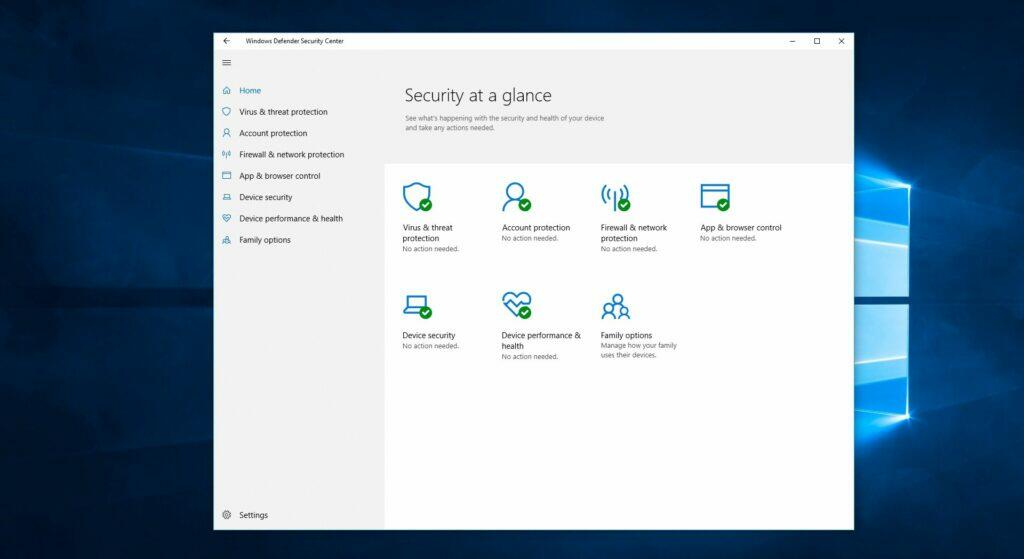The height and width of the screenshot is (559, 1024).
Task: Maximize the Windows Defender Security Center window
Action: tap(817, 41)
